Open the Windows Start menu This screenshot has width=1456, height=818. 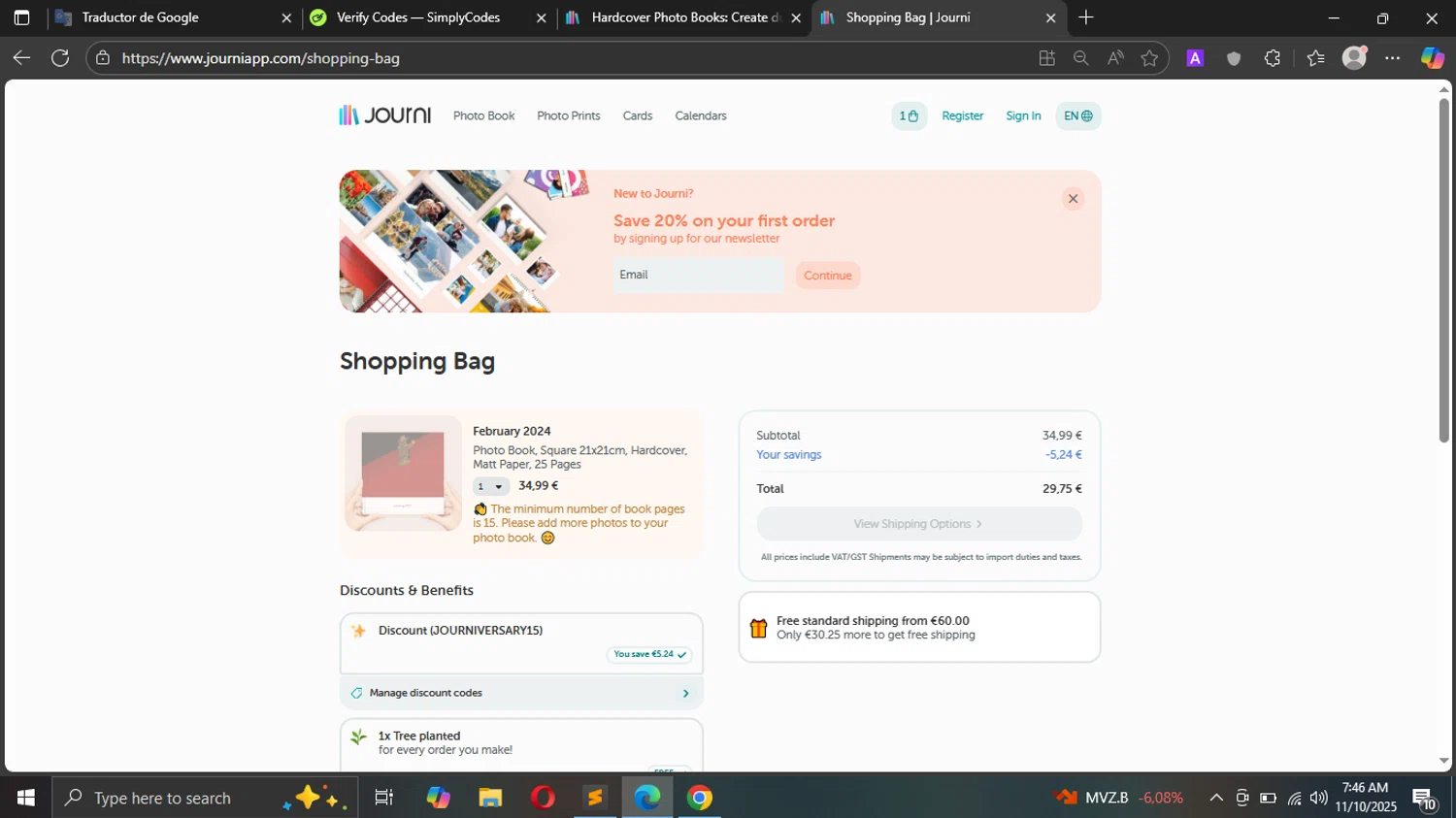click(26, 798)
